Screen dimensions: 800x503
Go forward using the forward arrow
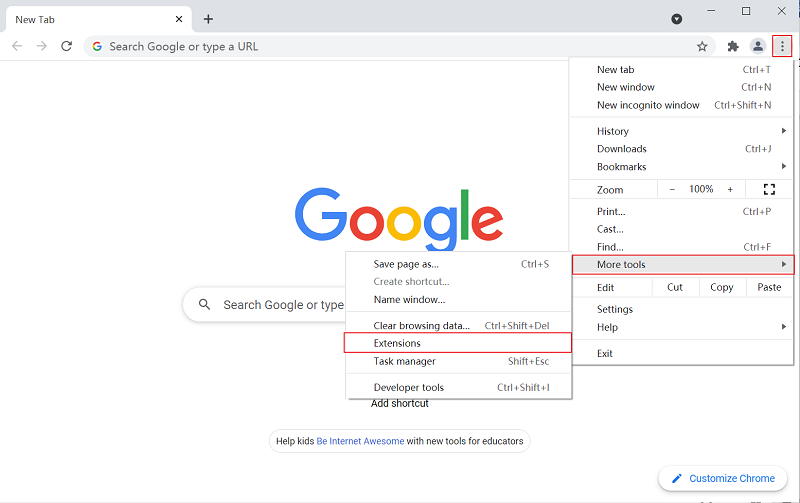[41, 46]
